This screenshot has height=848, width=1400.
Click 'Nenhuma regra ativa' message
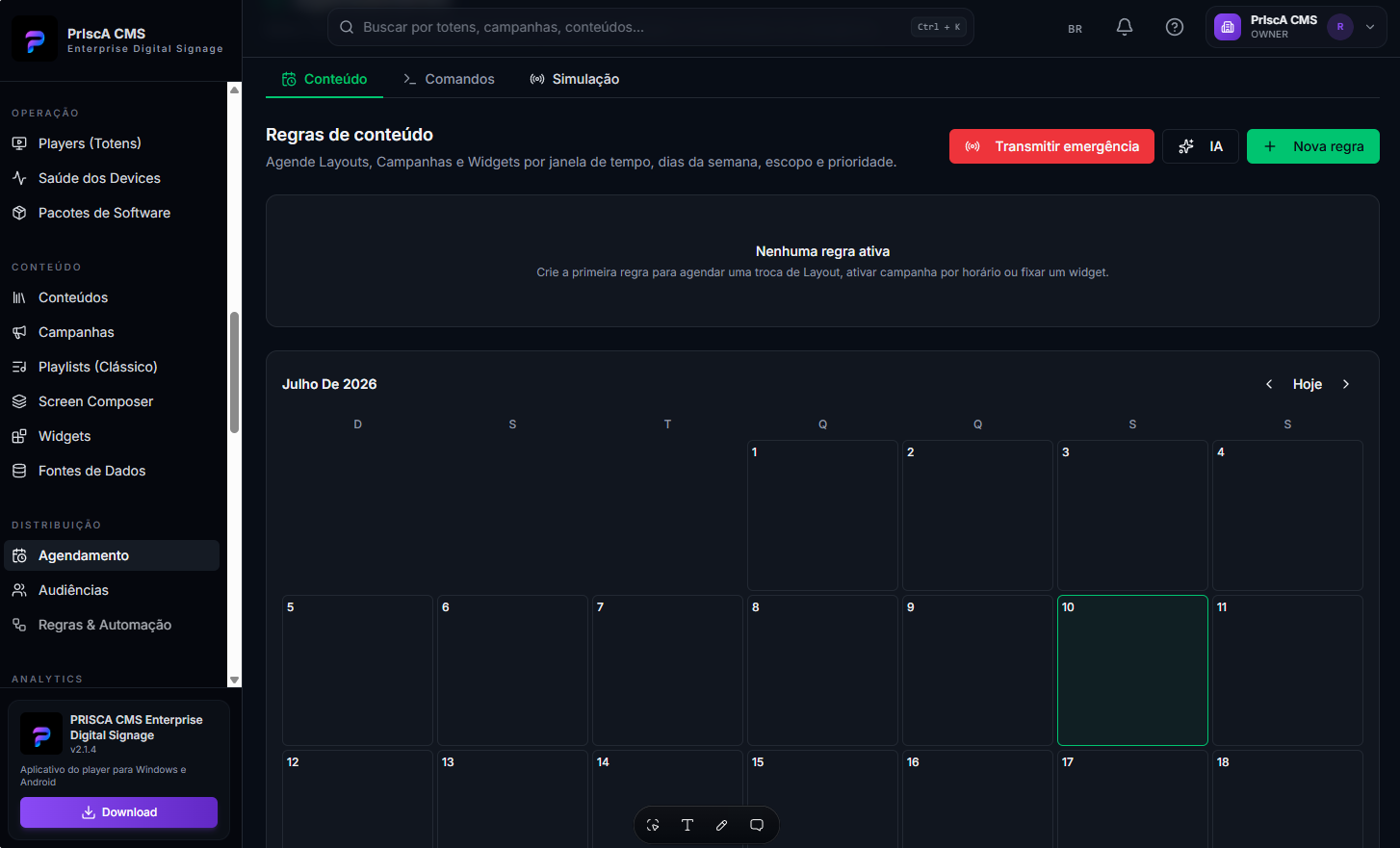click(x=822, y=251)
